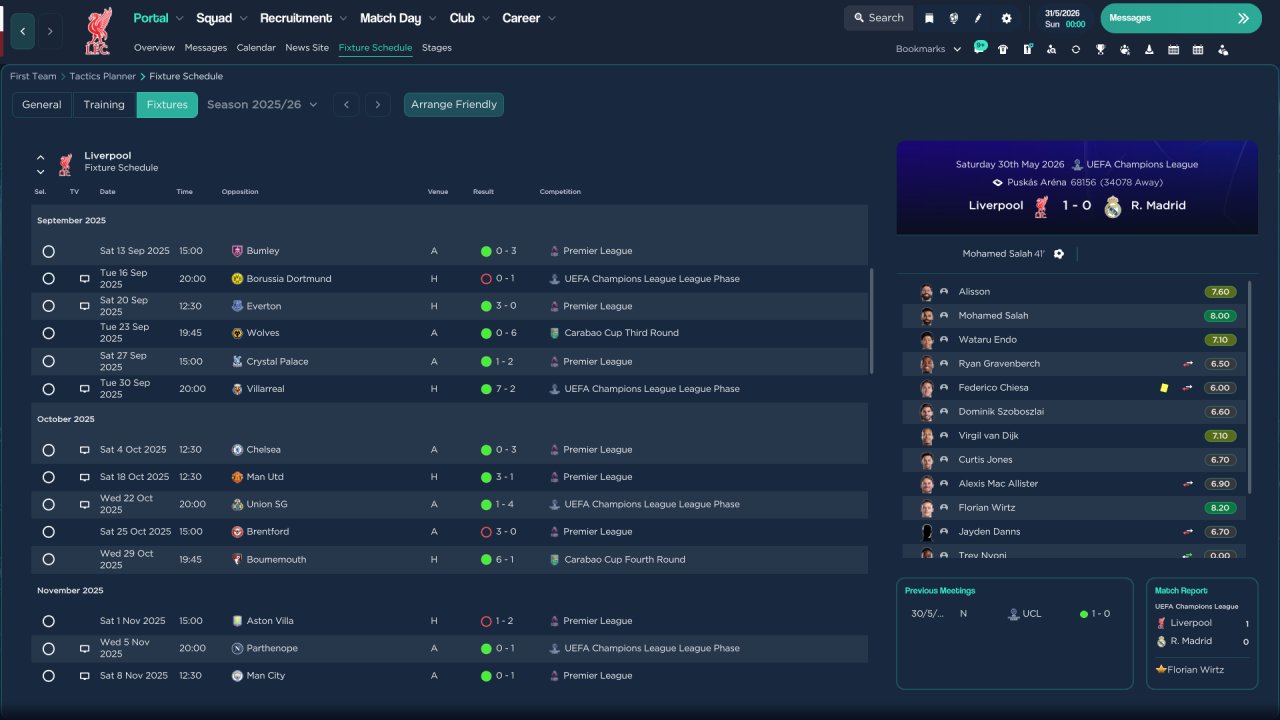Select the Aston Villa fixture radio button
This screenshot has width=1280, height=720.
coord(48,622)
